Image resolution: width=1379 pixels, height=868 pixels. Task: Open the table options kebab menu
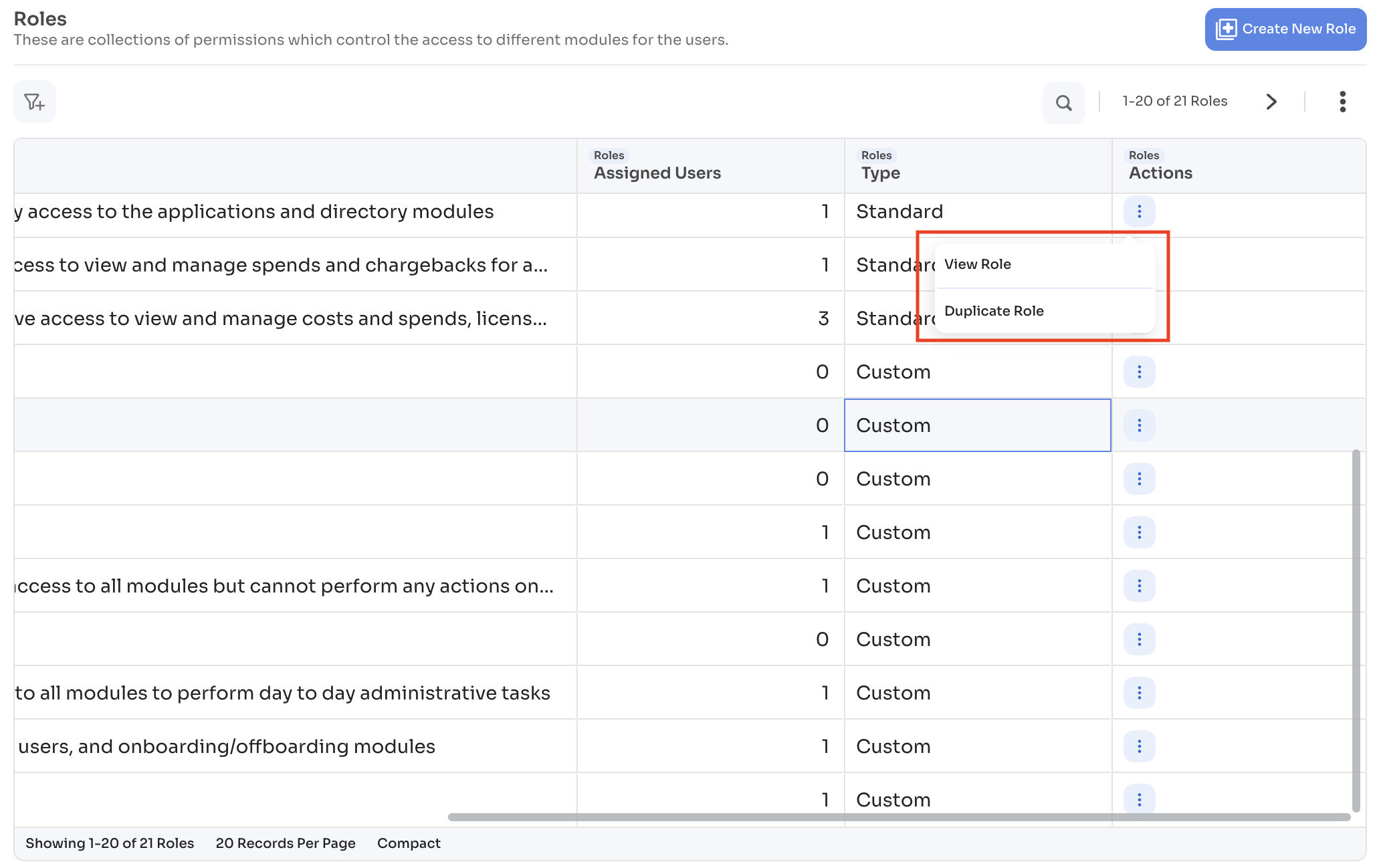click(x=1342, y=102)
